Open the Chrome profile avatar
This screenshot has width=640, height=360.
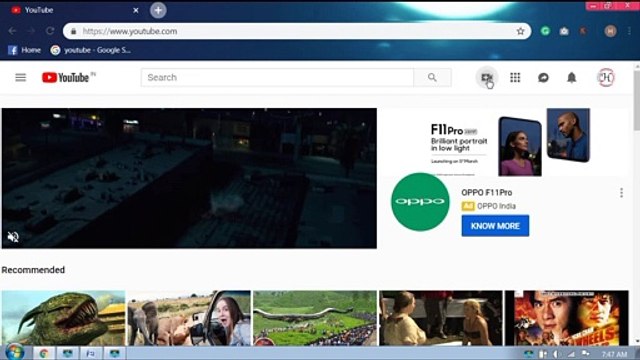tap(610, 31)
